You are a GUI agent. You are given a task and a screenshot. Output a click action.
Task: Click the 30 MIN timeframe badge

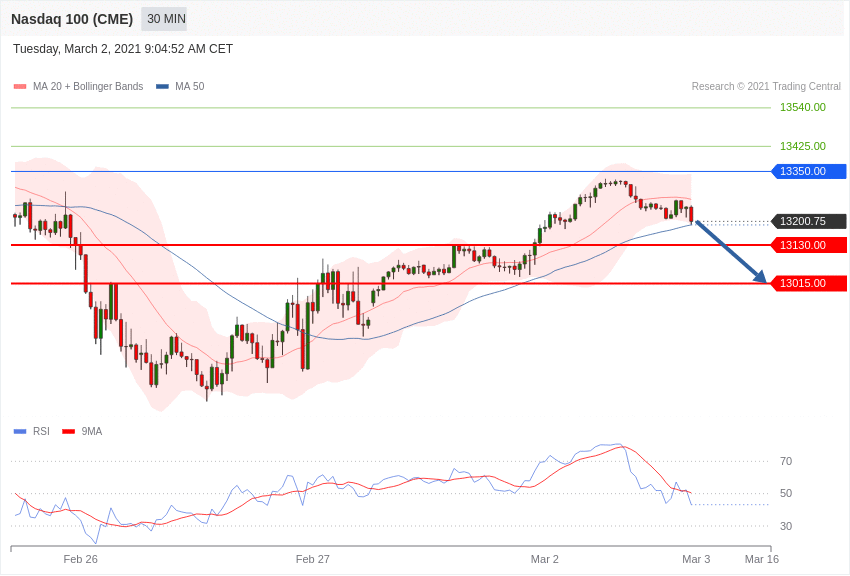(x=164, y=19)
